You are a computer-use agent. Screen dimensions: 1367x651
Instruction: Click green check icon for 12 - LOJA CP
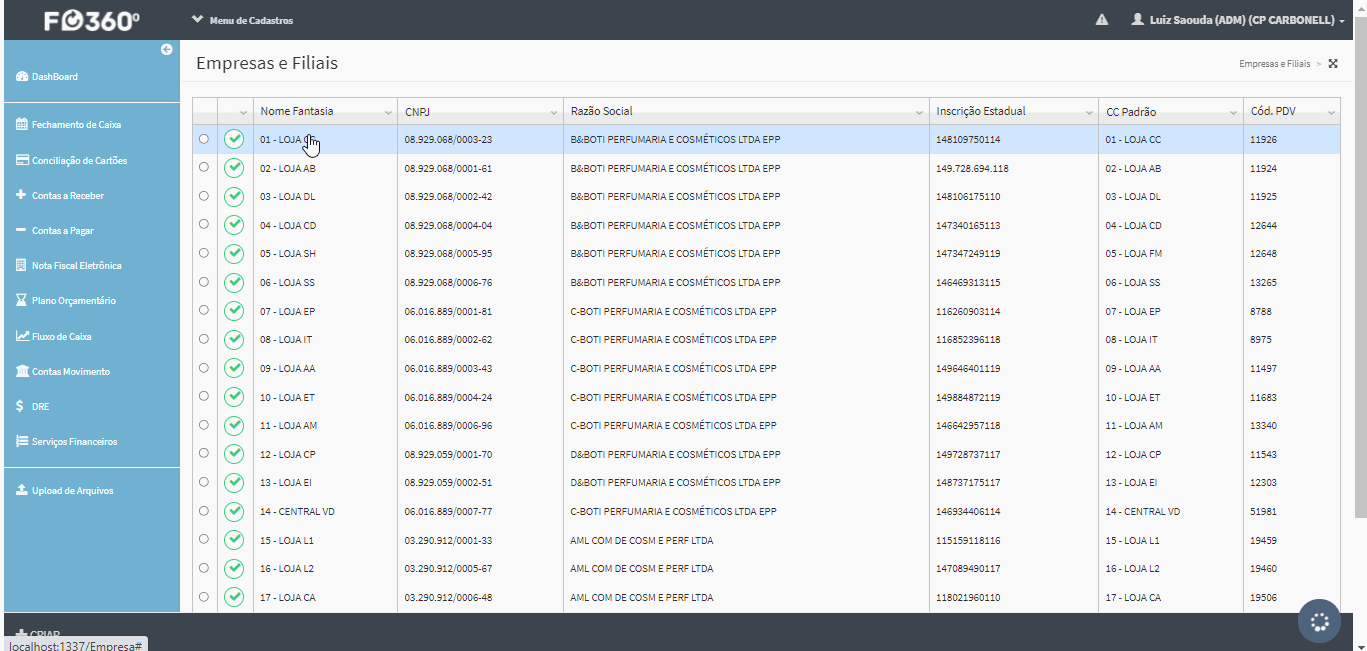pyautogui.click(x=234, y=454)
